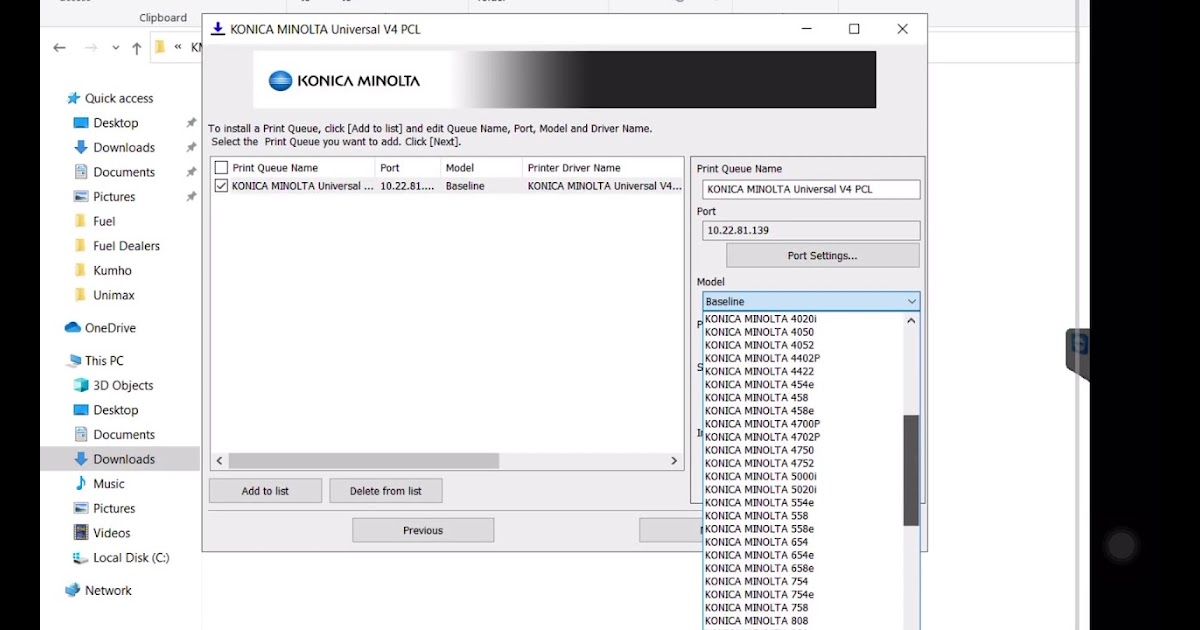Image resolution: width=1200 pixels, height=630 pixels.
Task: Click the Print Queue Name column header
Action: pyautogui.click(x=275, y=168)
